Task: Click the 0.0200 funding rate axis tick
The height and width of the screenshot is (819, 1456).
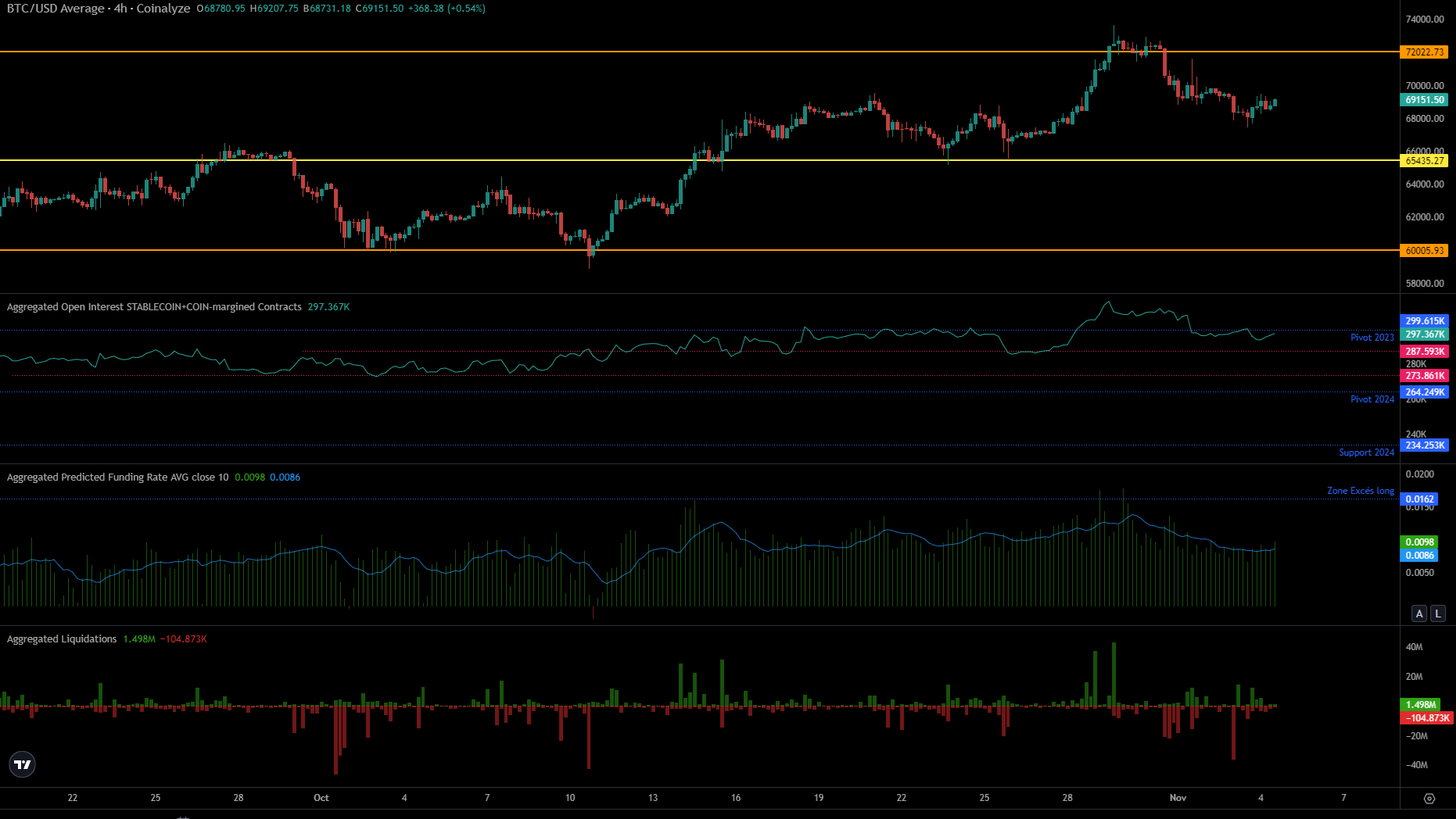Action: click(1420, 474)
